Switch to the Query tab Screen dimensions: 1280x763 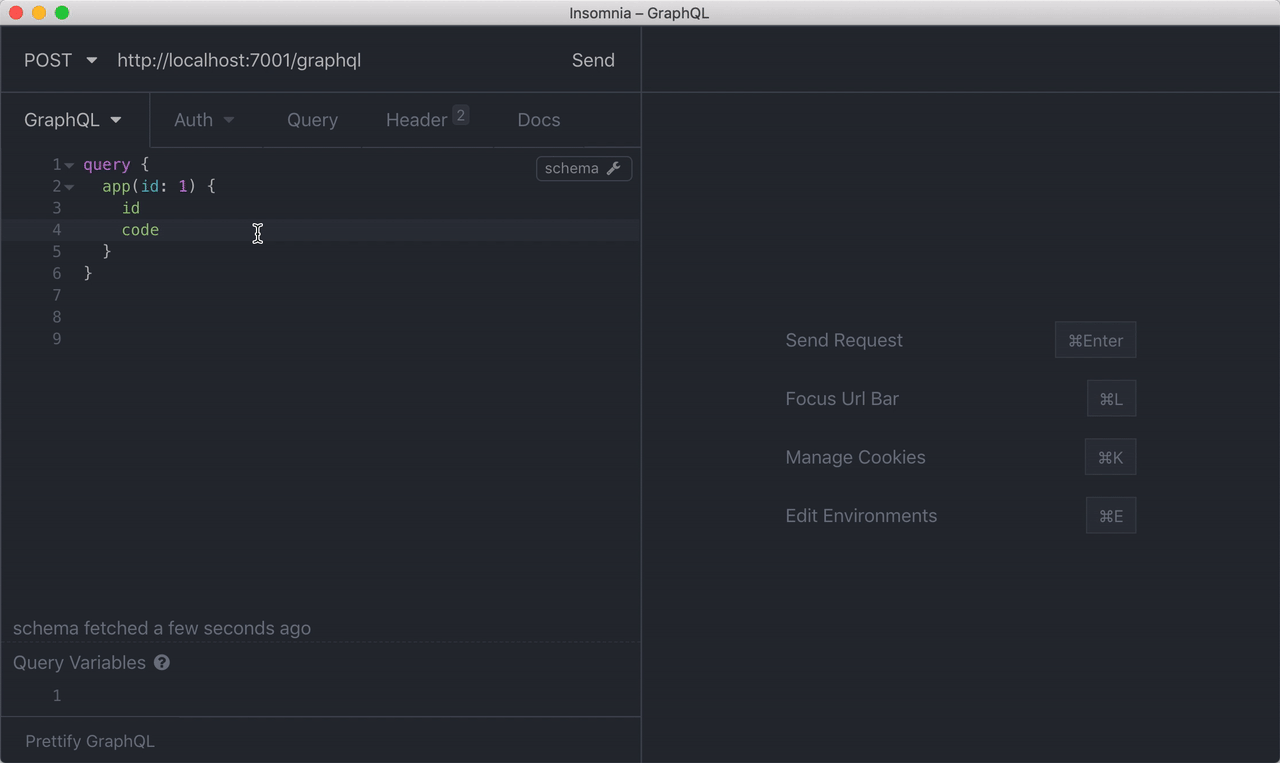[x=312, y=120]
